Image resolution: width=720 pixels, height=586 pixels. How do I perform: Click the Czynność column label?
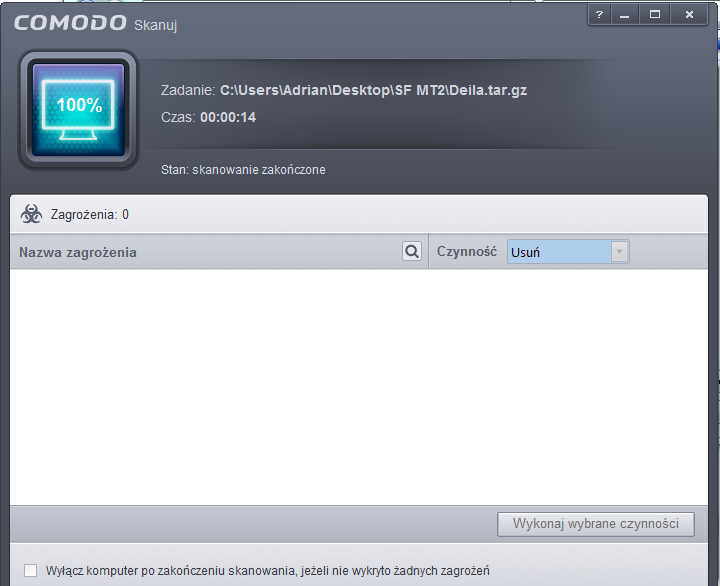(x=467, y=251)
